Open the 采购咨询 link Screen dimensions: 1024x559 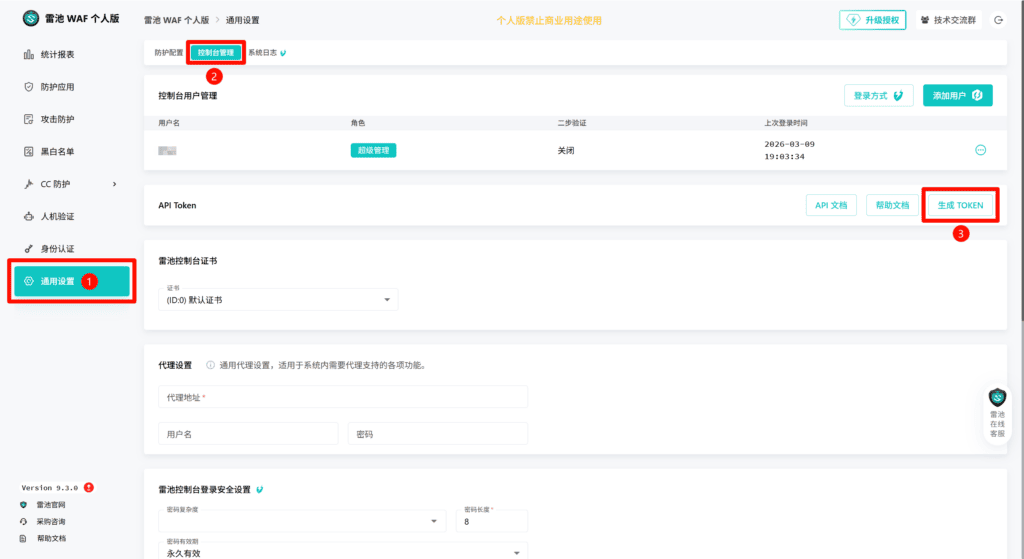click(x=50, y=522)
